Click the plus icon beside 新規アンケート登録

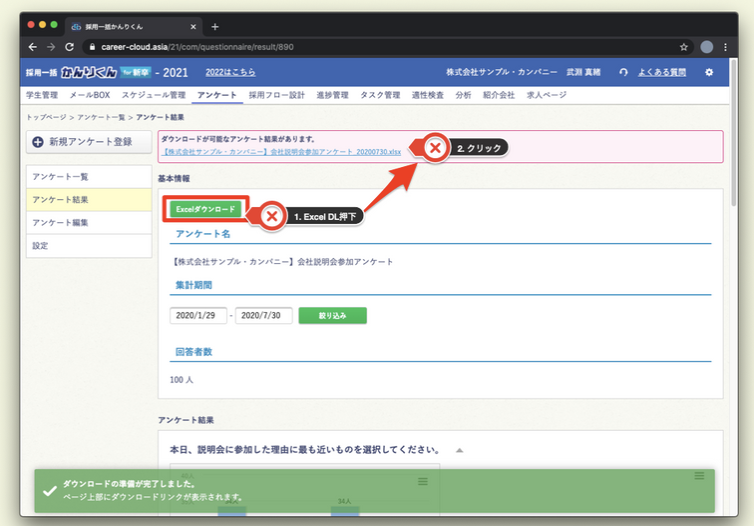point(38,143)
